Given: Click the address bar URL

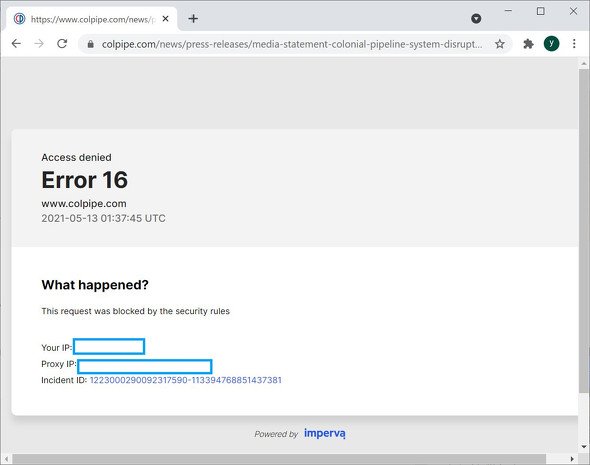Looking at the screenshot, I should click(292, 44).
